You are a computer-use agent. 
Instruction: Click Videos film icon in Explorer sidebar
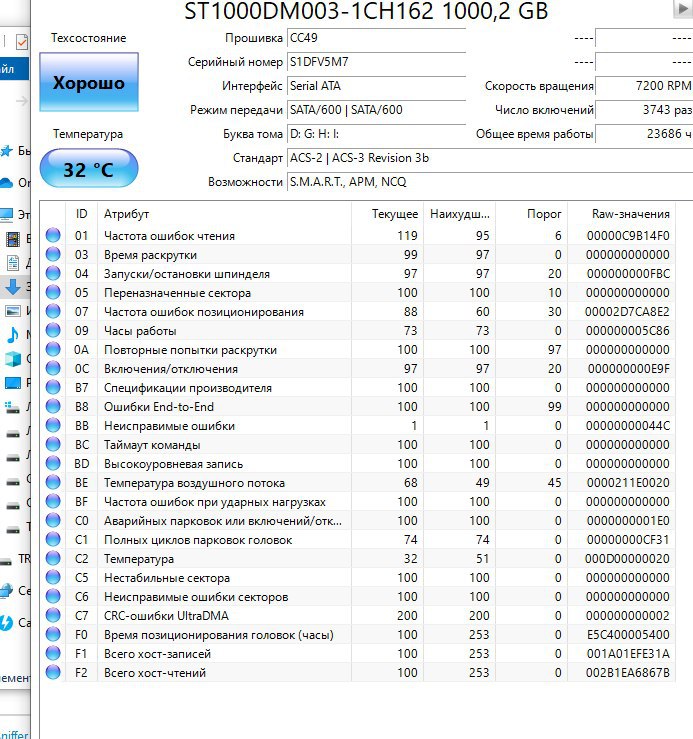pyautogui.click(x=13, y=239)
